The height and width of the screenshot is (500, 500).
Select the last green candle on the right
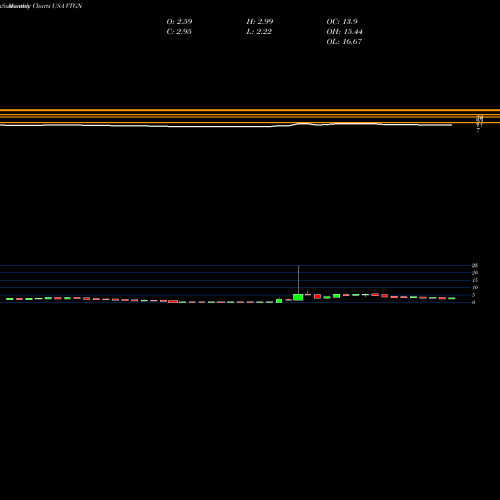click(x=452, y=298)
